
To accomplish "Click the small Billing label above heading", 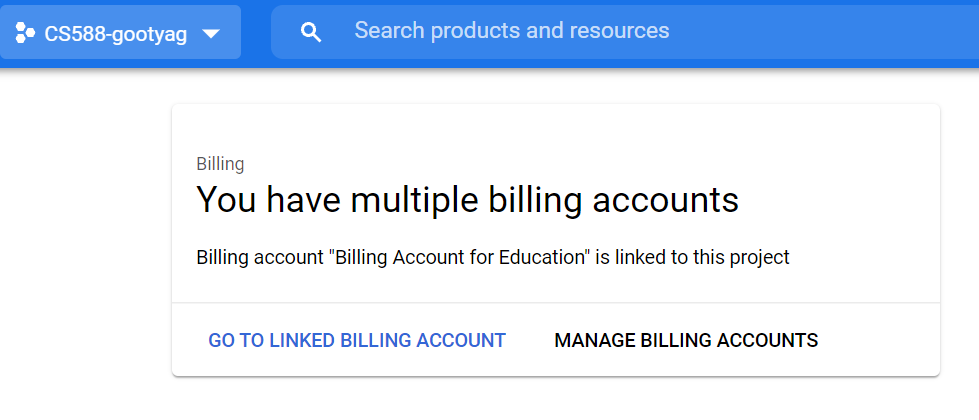I will click(220, 164).
